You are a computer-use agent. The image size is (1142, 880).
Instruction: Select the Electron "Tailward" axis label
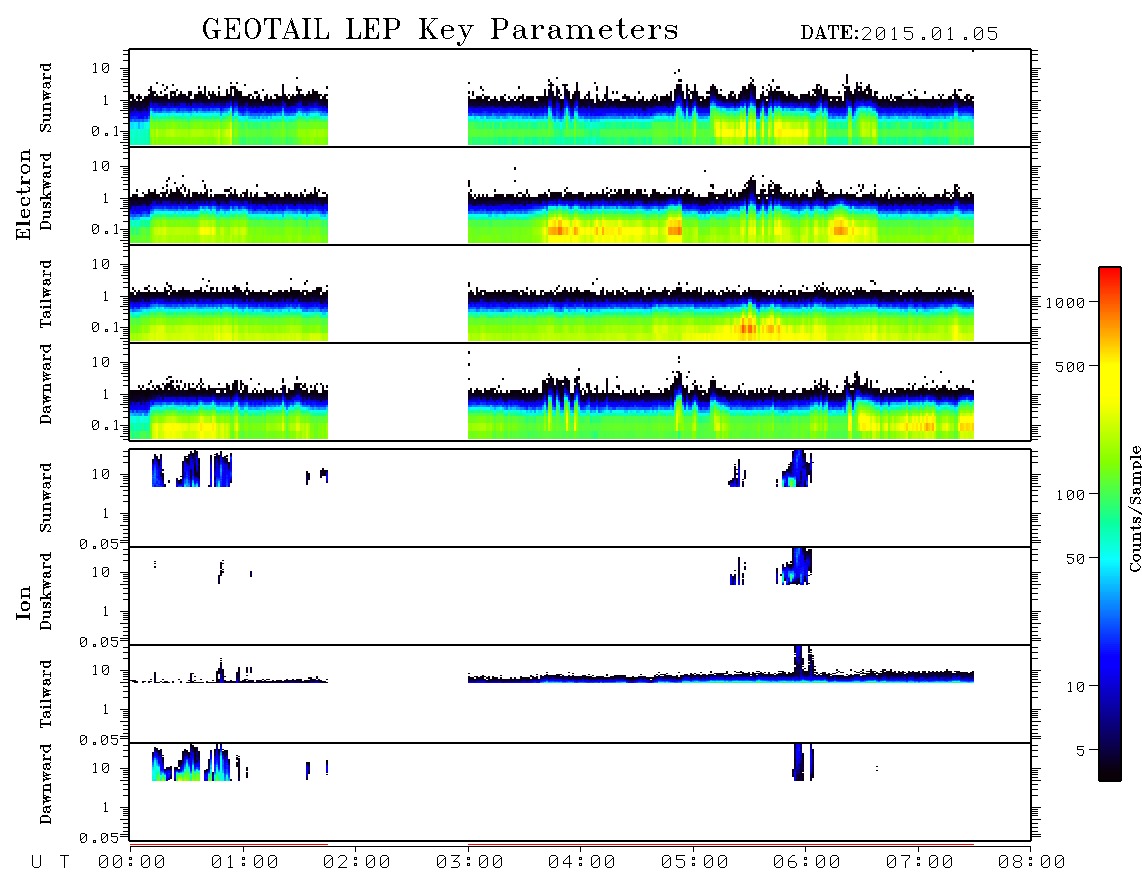(x=46, y=294)
